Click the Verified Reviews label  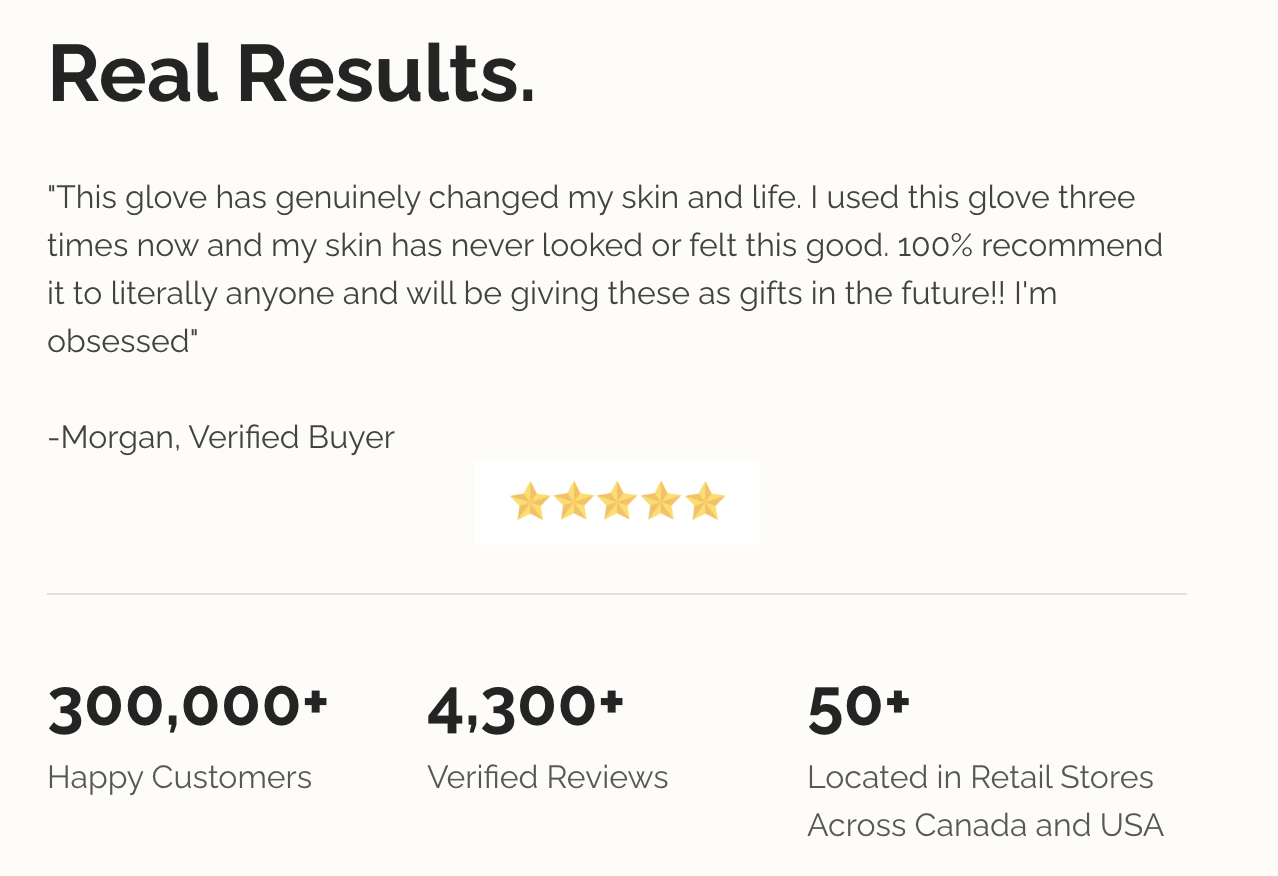click(548, 777)
